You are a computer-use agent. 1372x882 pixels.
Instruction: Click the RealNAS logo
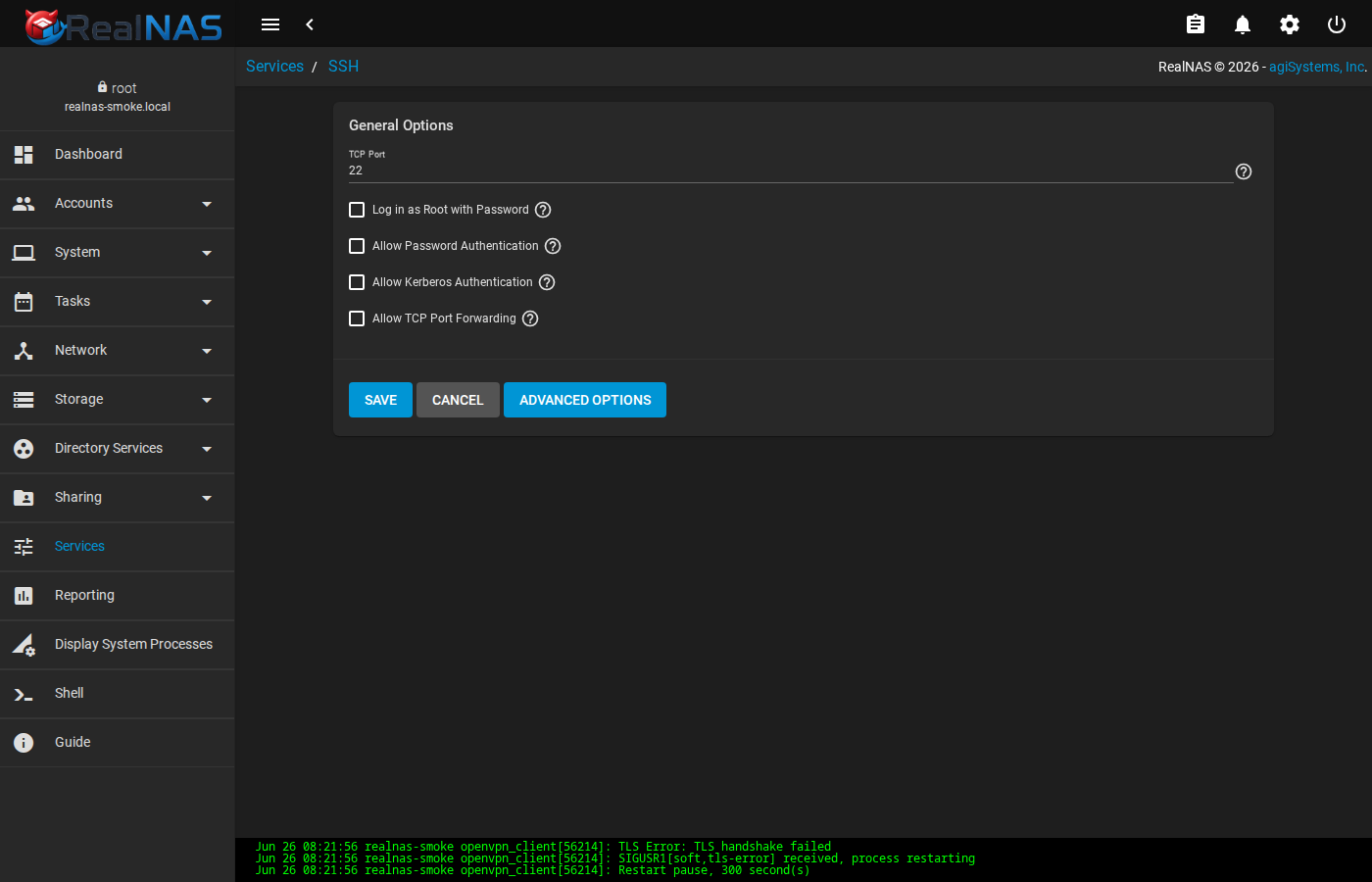pyautogui.click(x=123, y=25)
